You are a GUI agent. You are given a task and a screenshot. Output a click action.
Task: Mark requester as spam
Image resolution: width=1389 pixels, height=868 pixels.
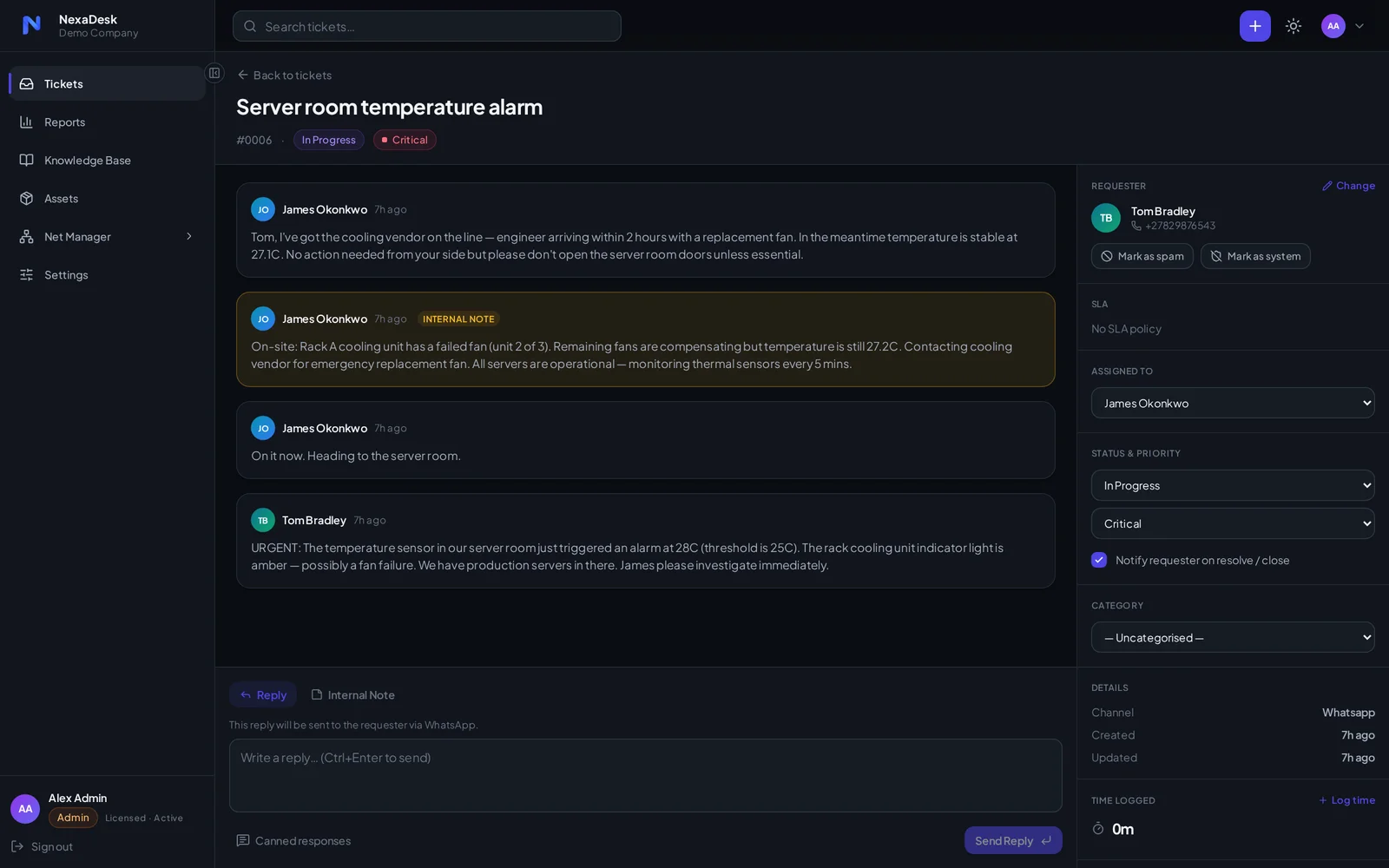point(1142,256)
